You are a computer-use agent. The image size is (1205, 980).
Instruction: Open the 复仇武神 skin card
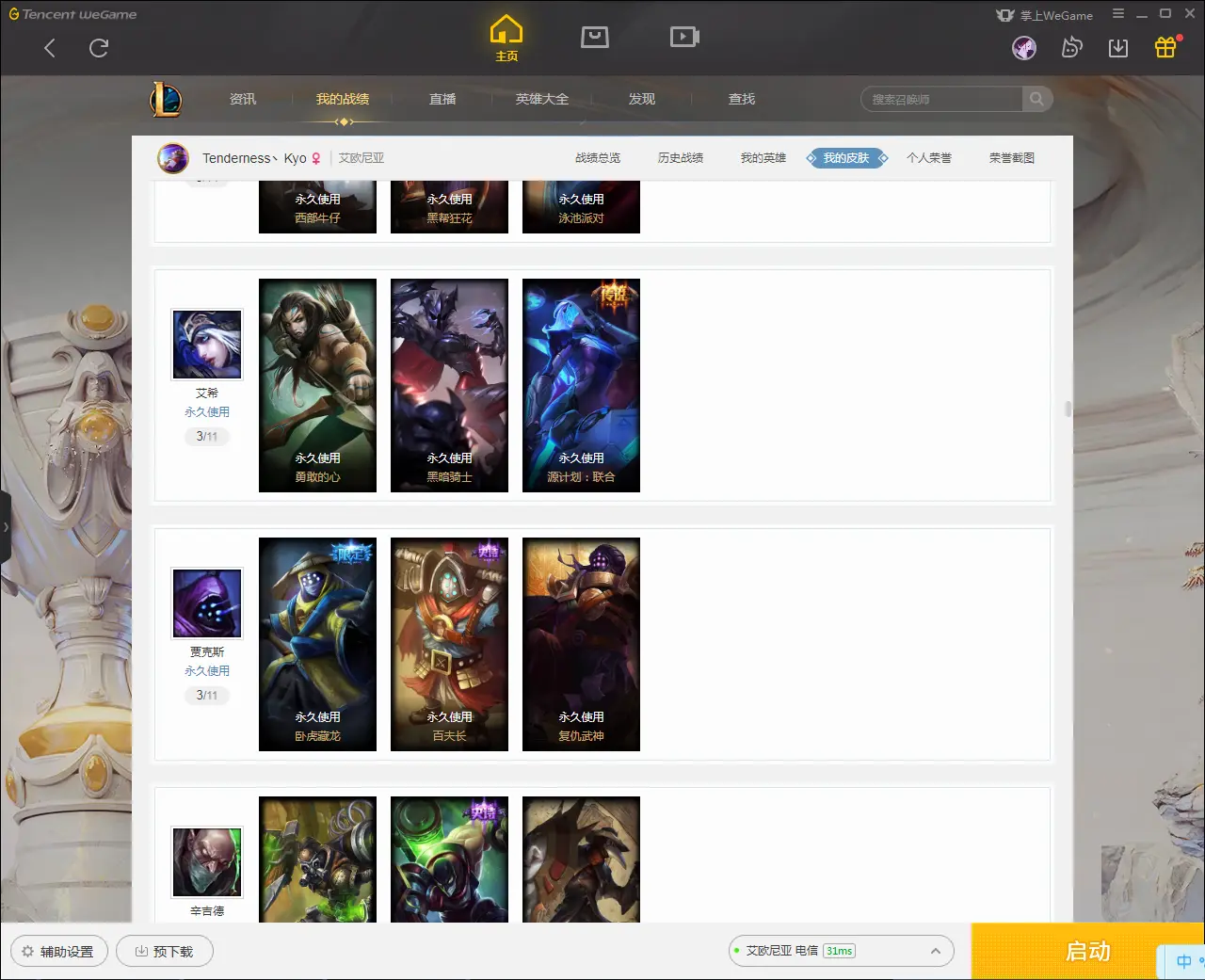(x=581, y=644)
